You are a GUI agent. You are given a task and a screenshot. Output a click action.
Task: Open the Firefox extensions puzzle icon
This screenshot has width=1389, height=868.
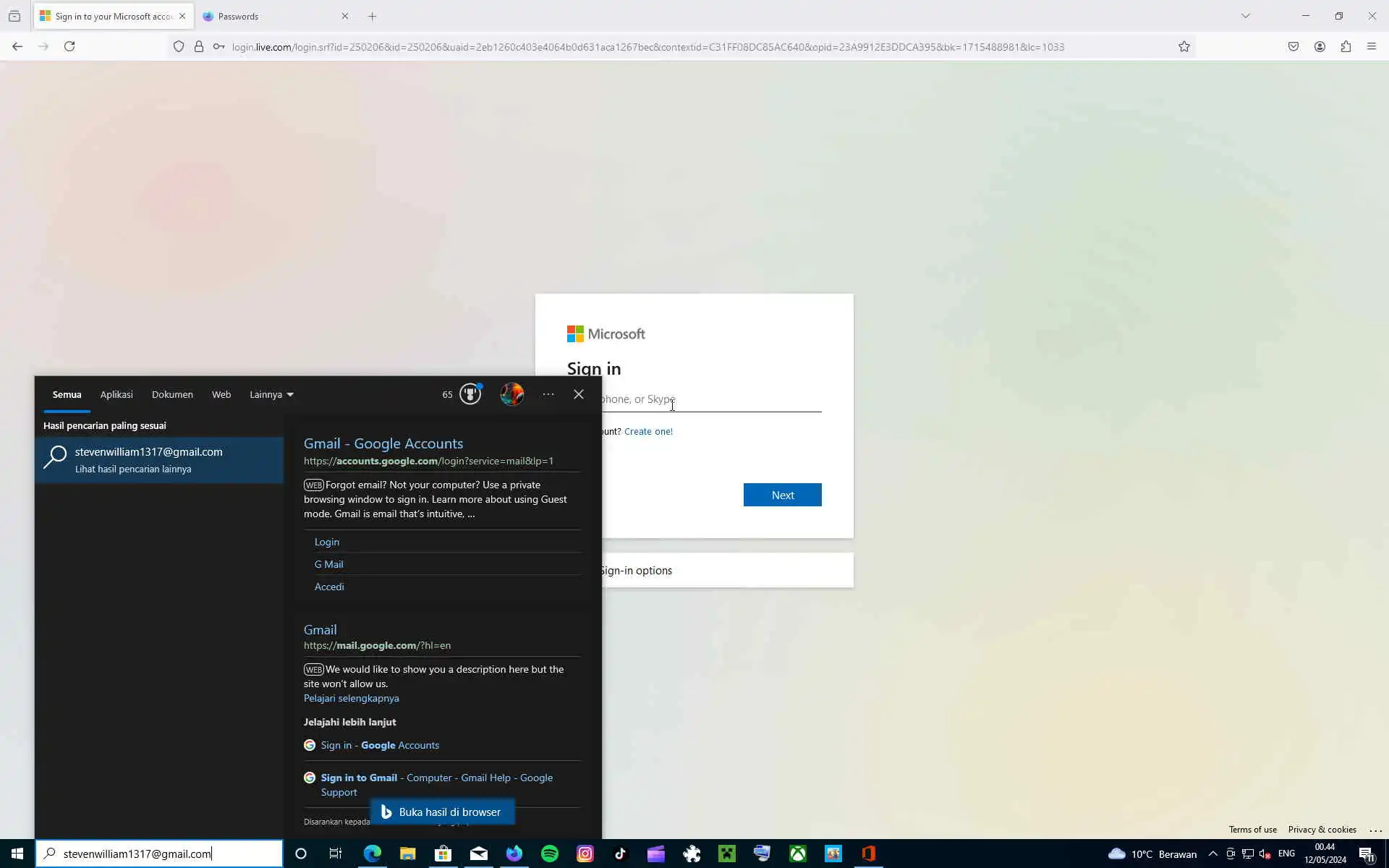tap(1346, 46)
